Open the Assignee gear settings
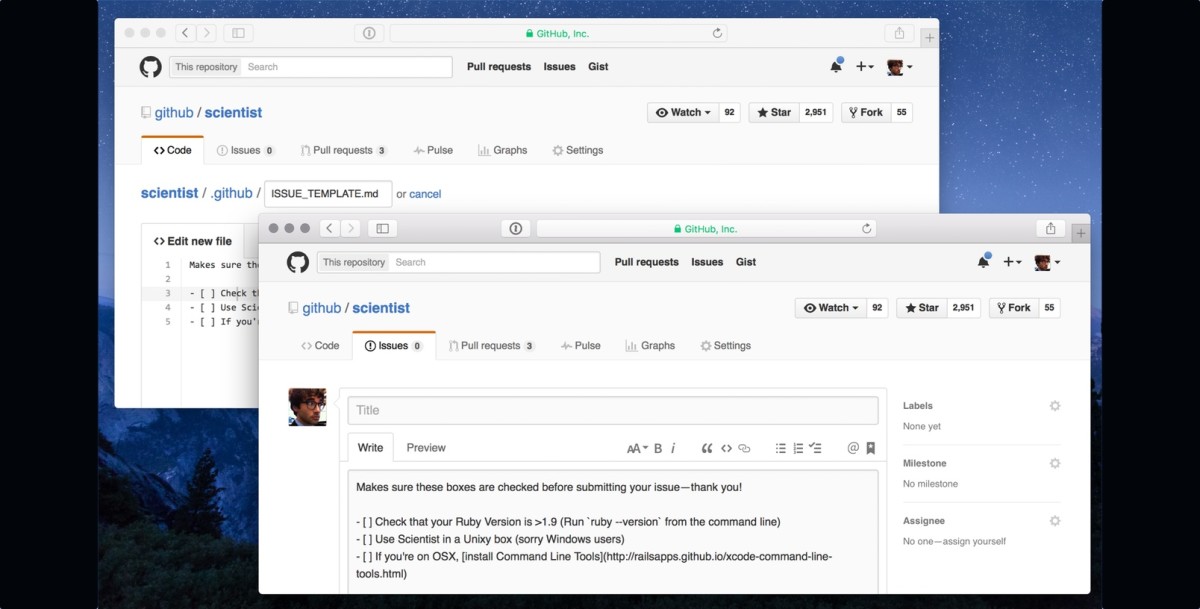The width and height of the screenshot is (1200, 609). [x=1055, y=521]
